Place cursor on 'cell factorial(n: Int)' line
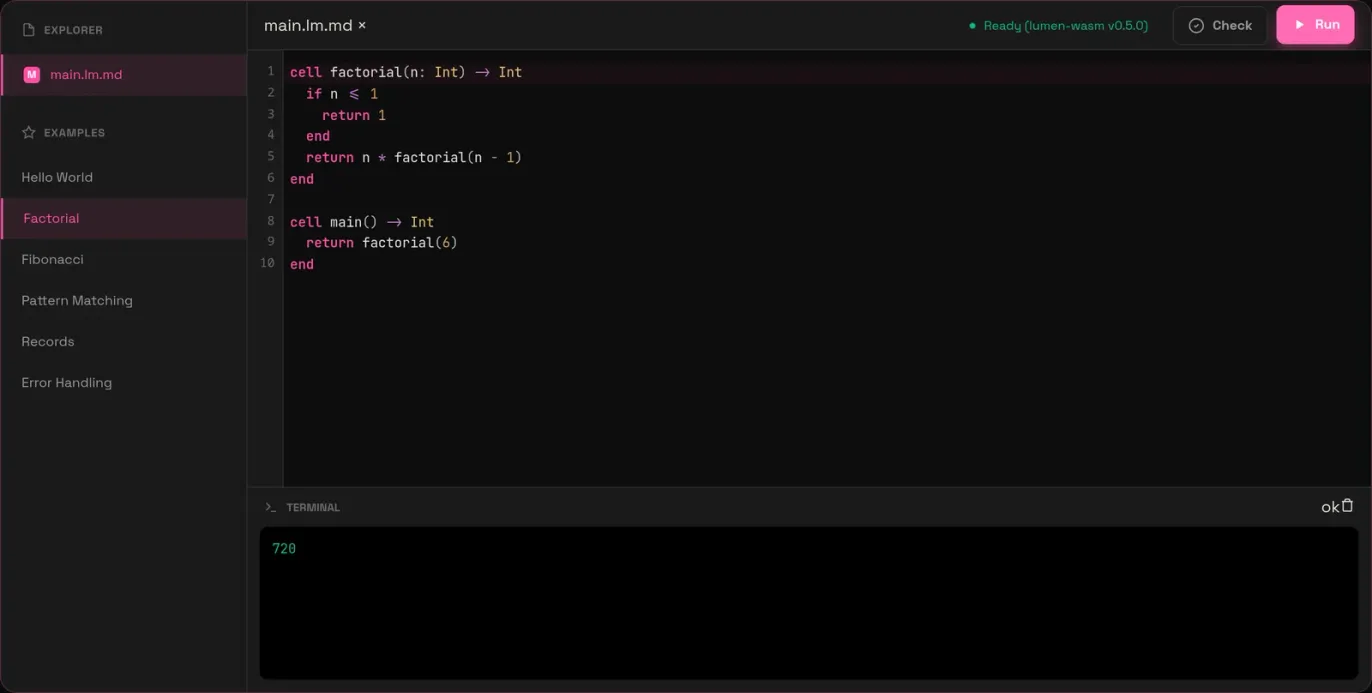The width and height of the screenshot is (1372, 693). (x=406, y=72)
